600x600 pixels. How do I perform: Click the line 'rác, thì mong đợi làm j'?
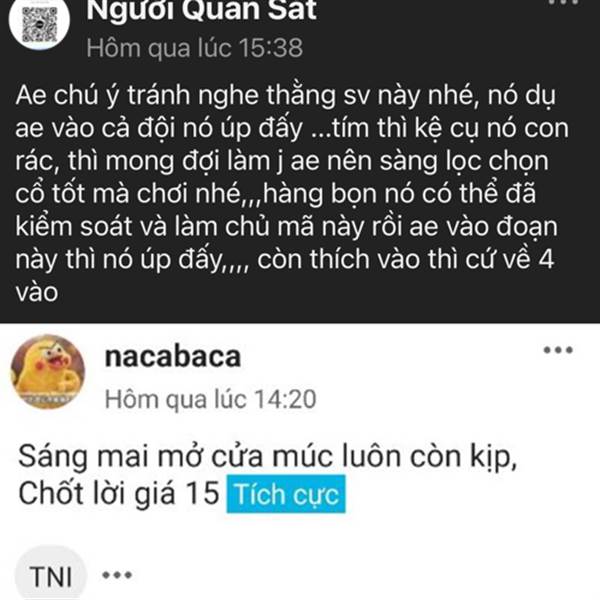click(282, 161)
